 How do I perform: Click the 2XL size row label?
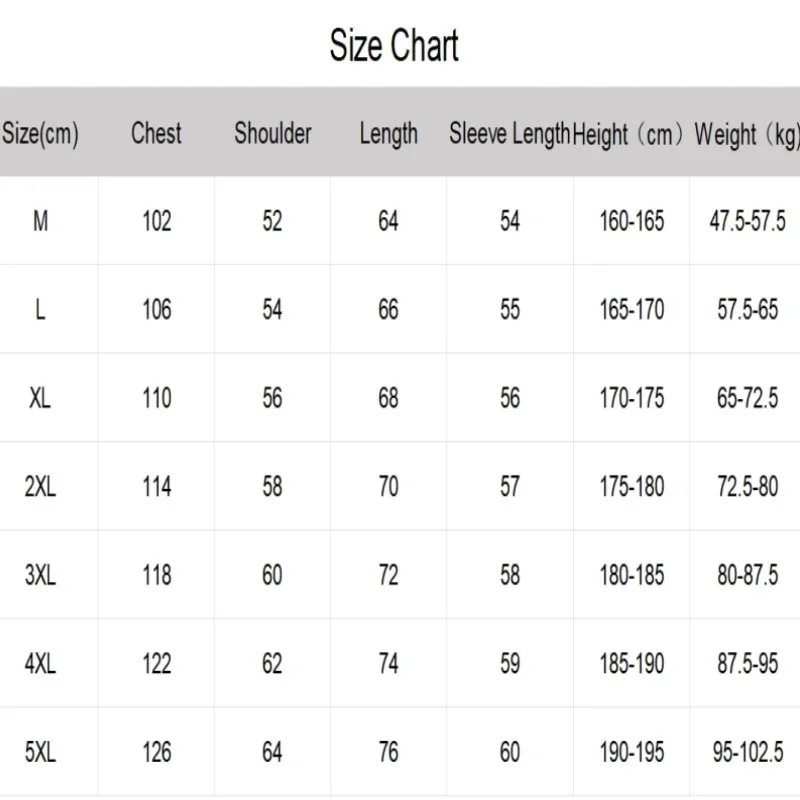pos(40,486)
